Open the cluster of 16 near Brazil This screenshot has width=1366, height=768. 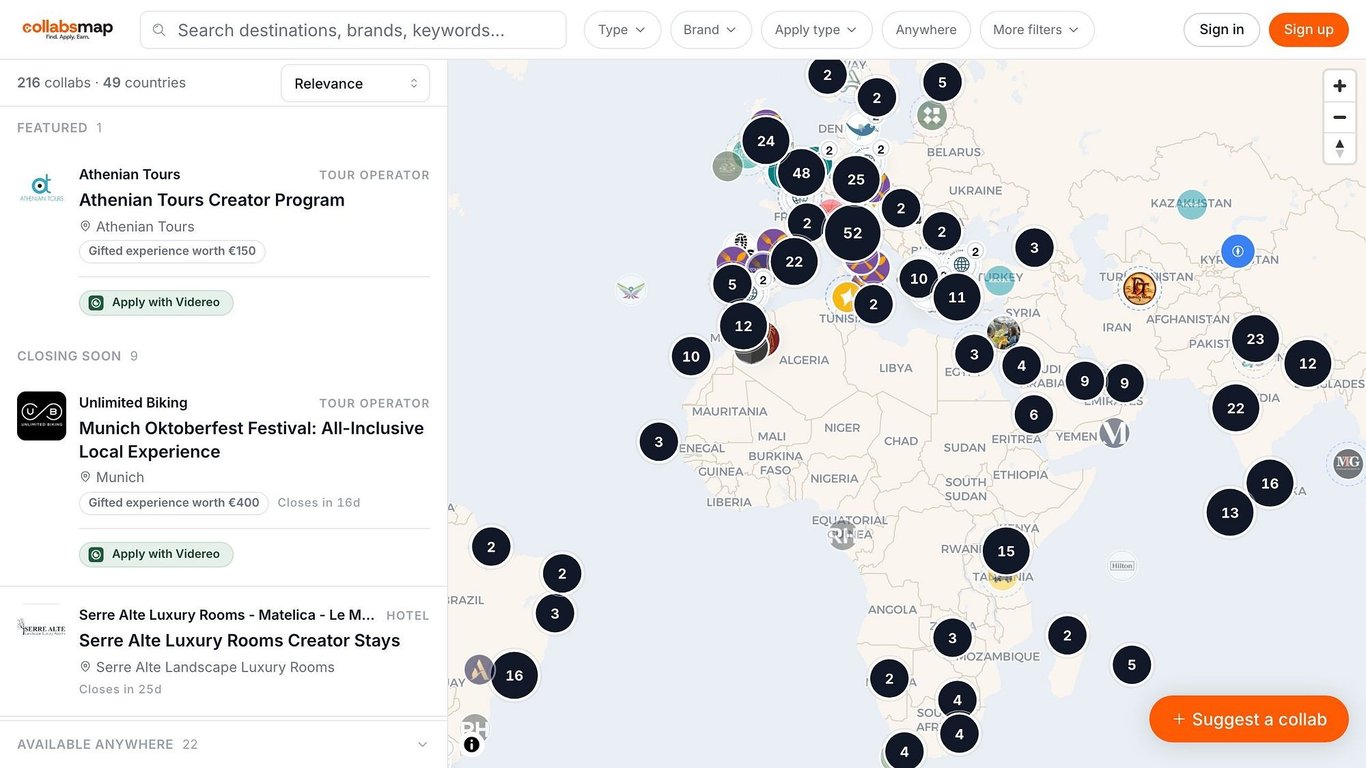(x=514, y=675)
